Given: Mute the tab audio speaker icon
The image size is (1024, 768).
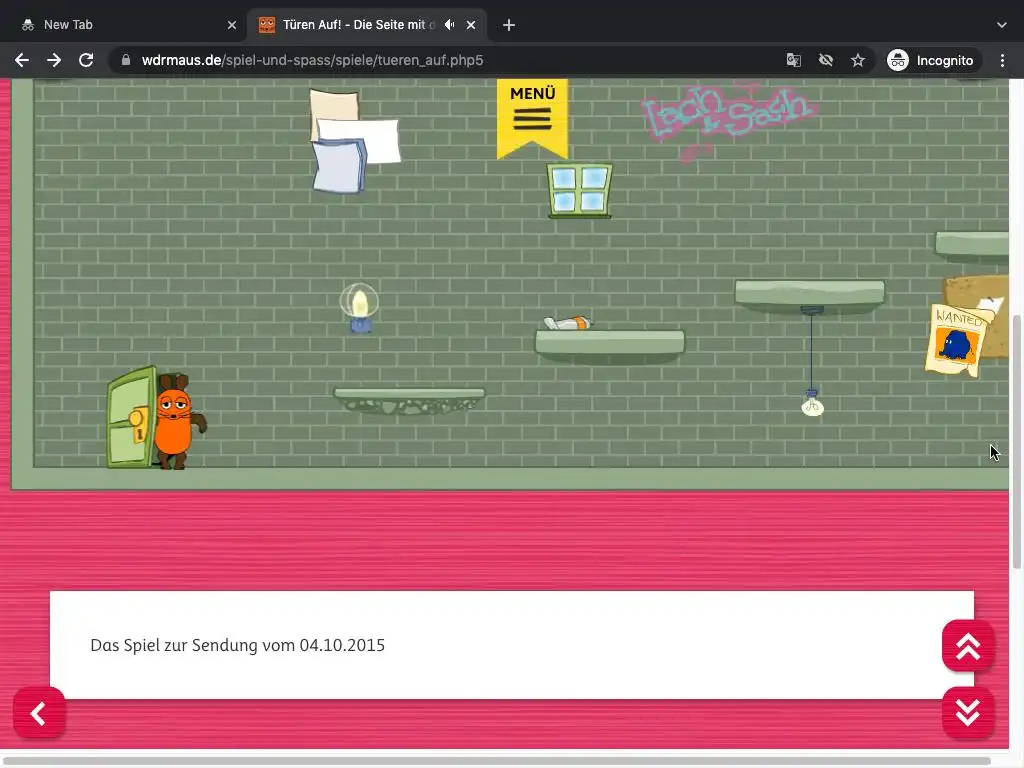Looking at the screenshot, I should (x=449, y=25).
